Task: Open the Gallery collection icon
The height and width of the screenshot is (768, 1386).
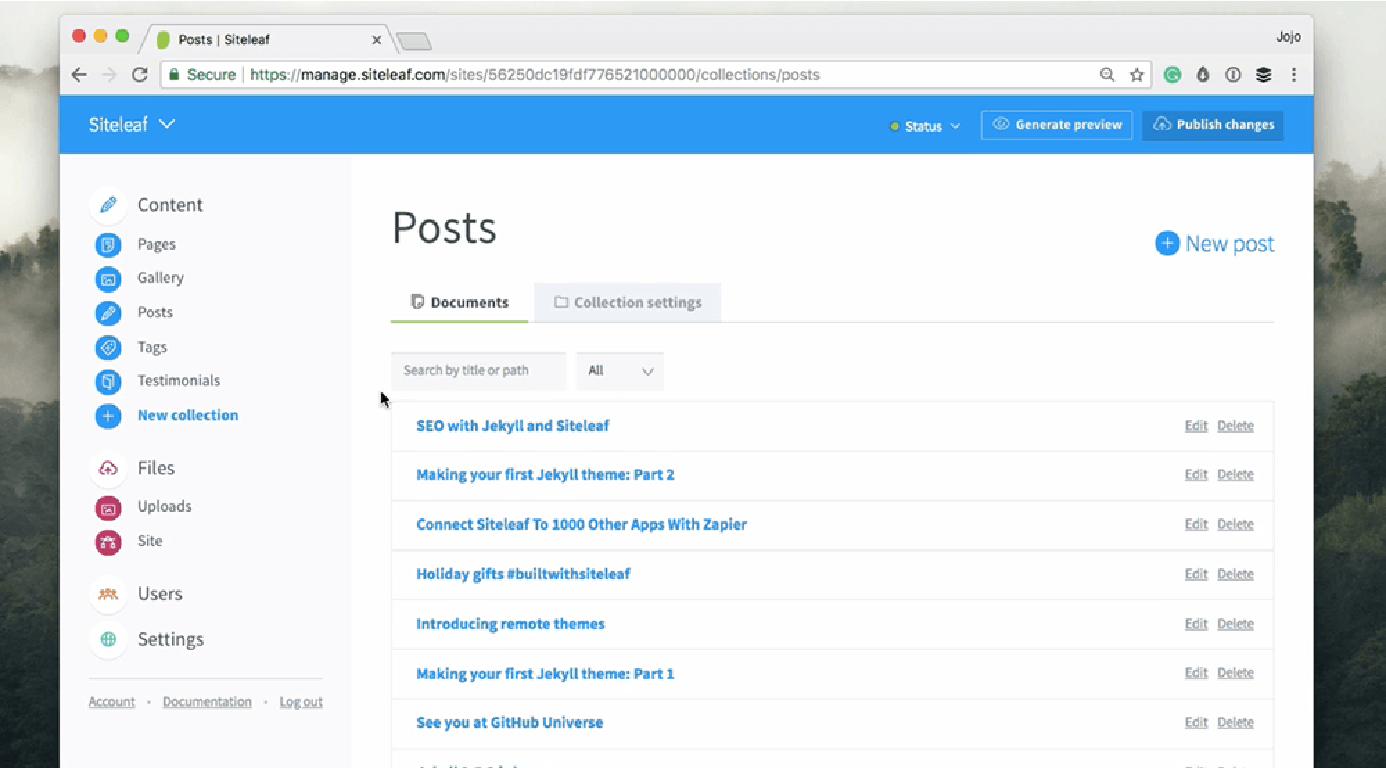Action: coord(108,279)
